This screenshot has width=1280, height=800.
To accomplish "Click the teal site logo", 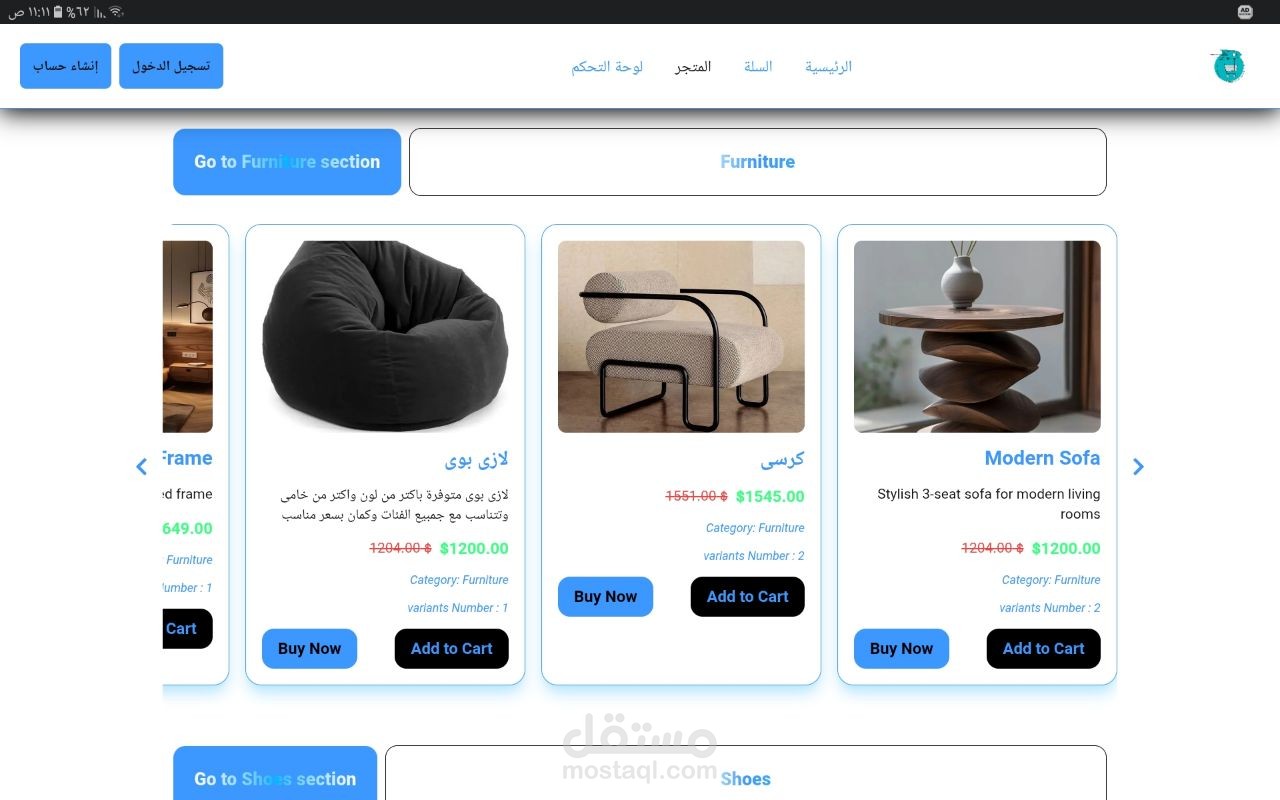I will (1228, 66).
